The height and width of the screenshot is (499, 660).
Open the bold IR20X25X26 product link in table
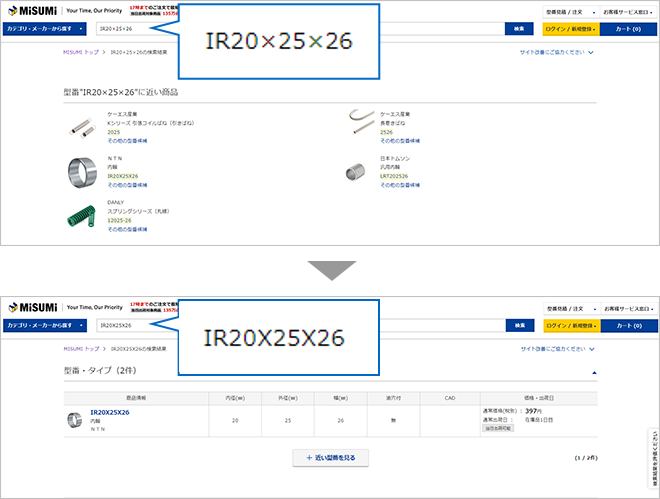[110, 412]
